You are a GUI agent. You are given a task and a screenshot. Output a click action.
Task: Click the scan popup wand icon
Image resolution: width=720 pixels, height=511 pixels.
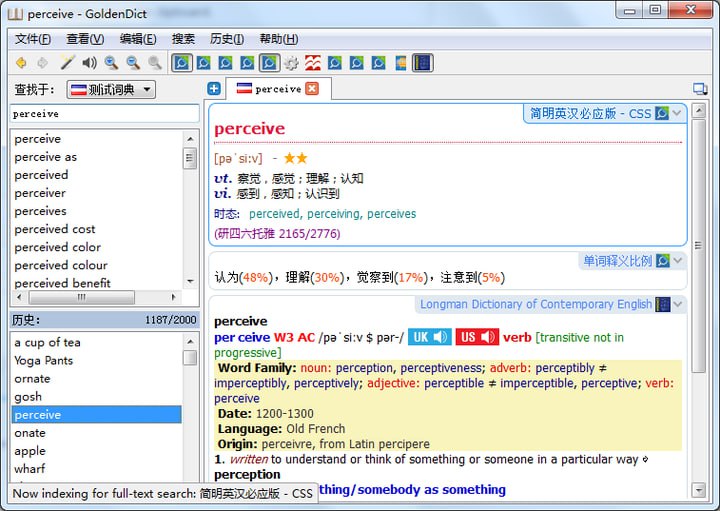click(67, 63)
